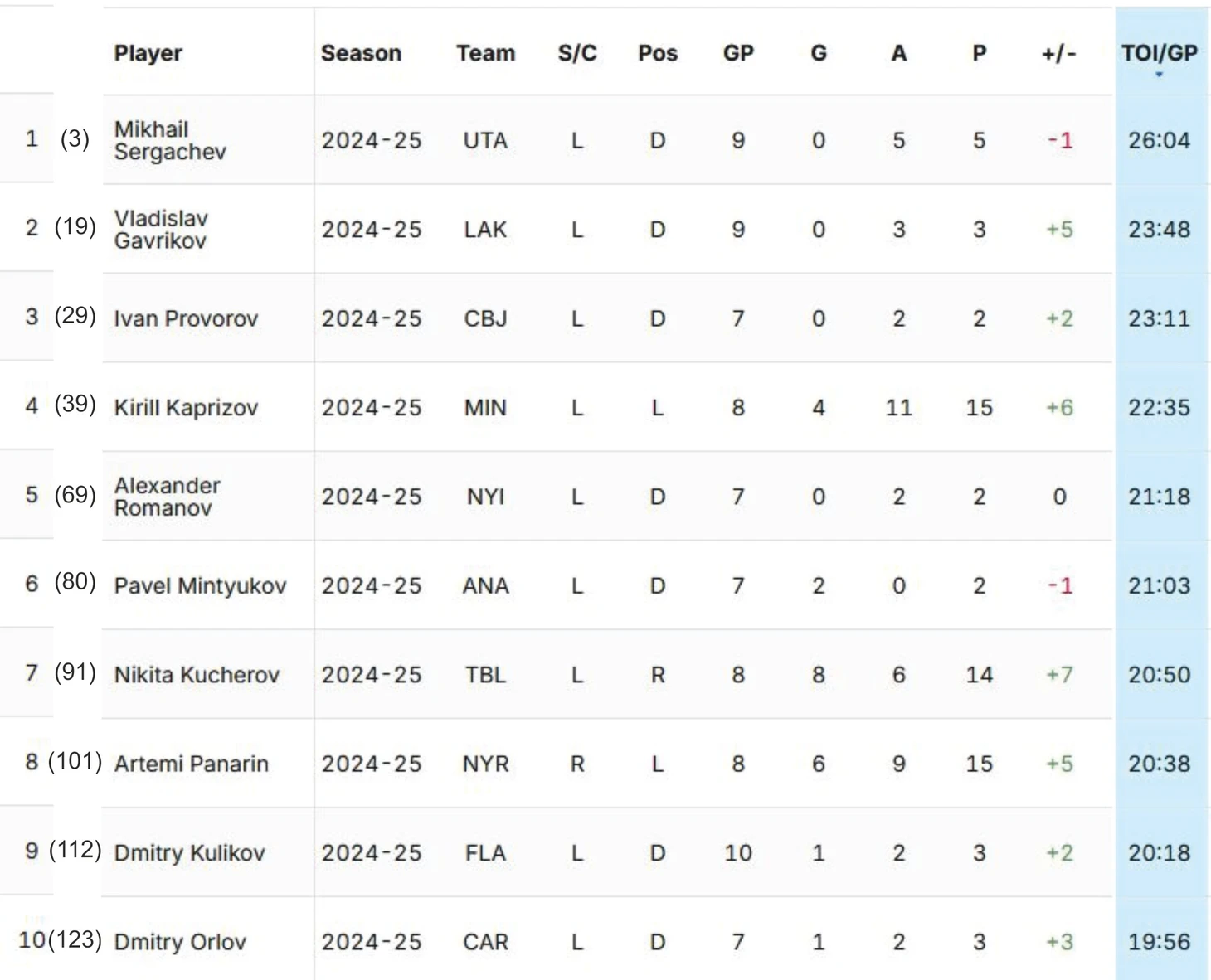Sort by assists A column header
Image resolution: width=1211 pixels, height=980 pixels.
coord(898,53)
